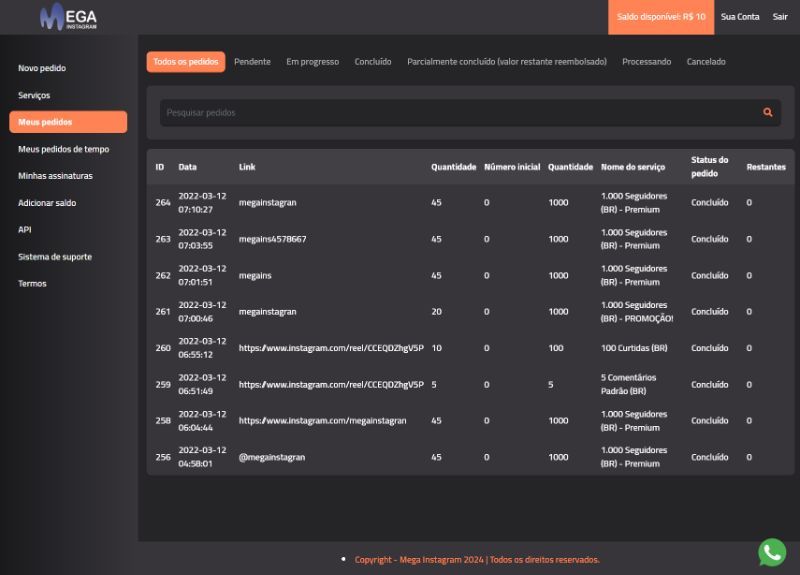The image size is (800, 575).
Task: Open Meus pedidos de tempo
Action: (63, 149)
